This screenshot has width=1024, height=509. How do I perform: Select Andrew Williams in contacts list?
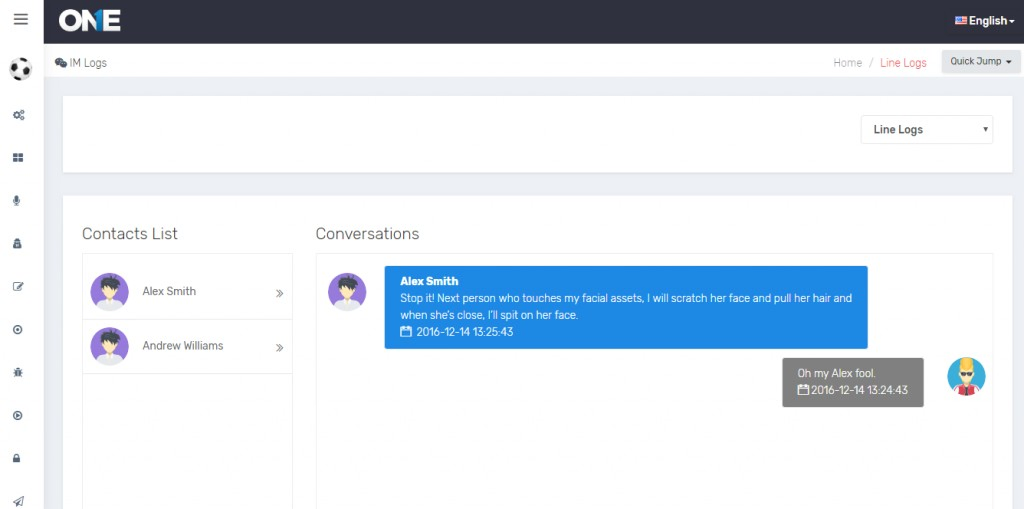point(182,346)
